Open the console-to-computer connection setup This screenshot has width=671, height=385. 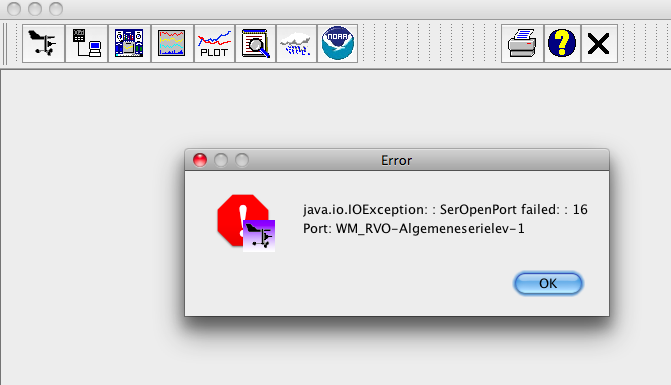(86, 43)
